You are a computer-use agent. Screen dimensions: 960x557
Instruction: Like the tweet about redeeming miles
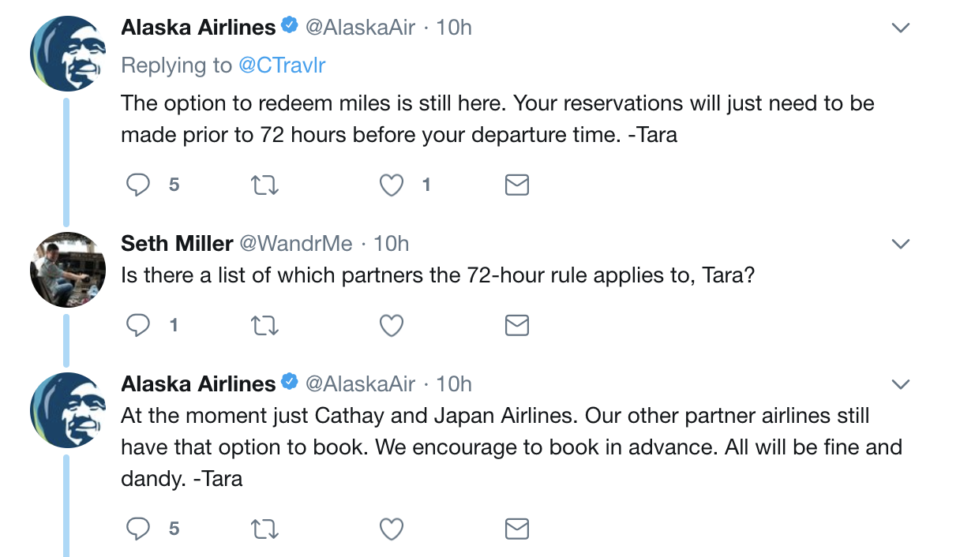[391, 185]
